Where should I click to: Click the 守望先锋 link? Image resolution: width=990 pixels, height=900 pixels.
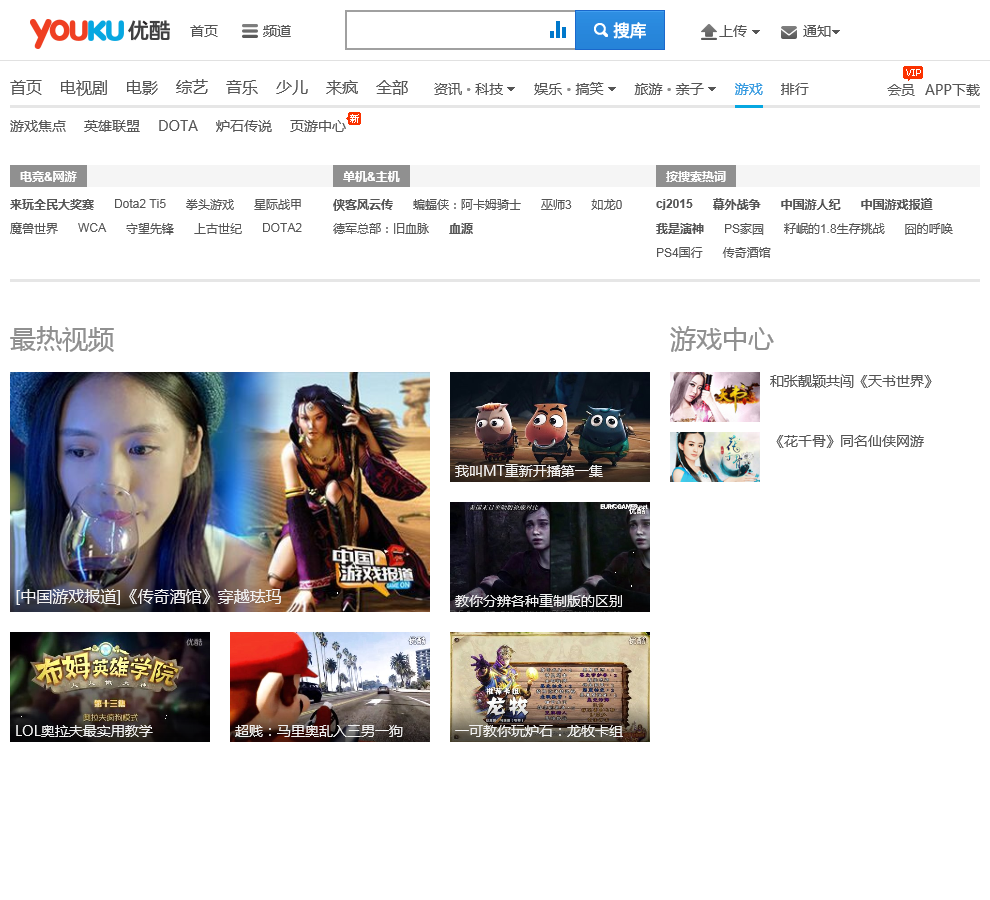[150, 229]
